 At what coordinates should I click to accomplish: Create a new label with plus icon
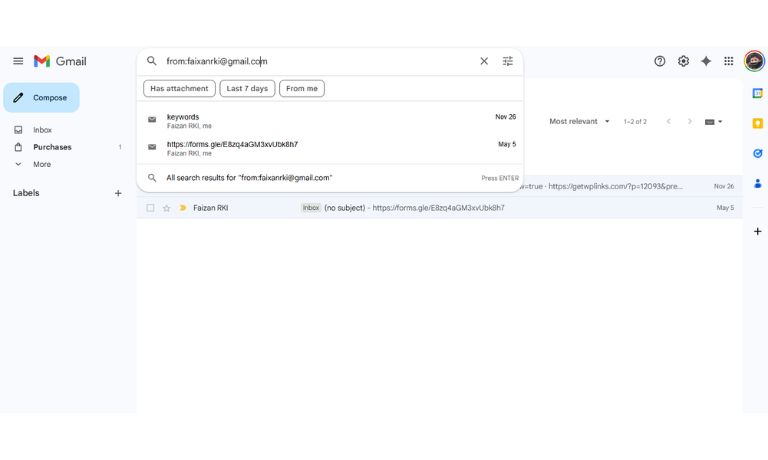click(x=118, y=193)
